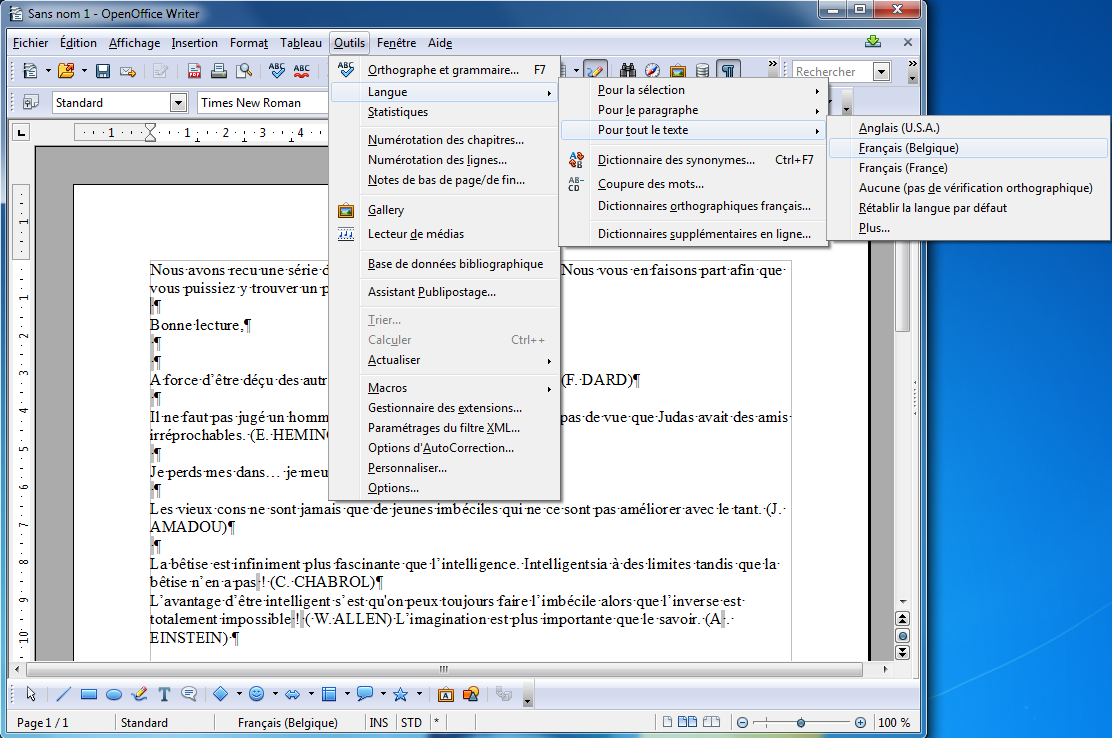Click the spelling and grammar check icon in toolbar
The width and height of the screenshot is (1112, 738).
tap(277, 71)
